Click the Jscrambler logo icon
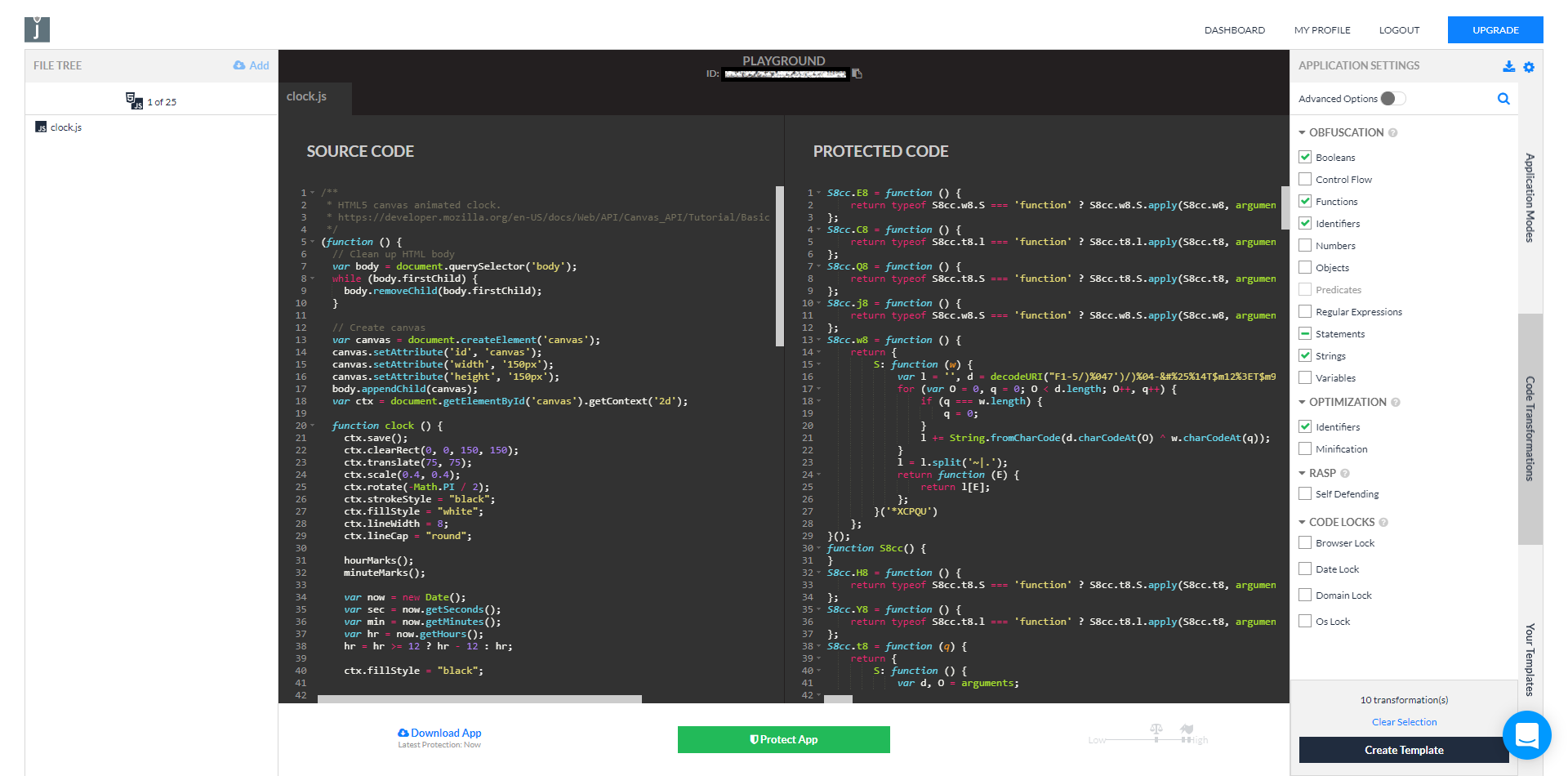 37,29
